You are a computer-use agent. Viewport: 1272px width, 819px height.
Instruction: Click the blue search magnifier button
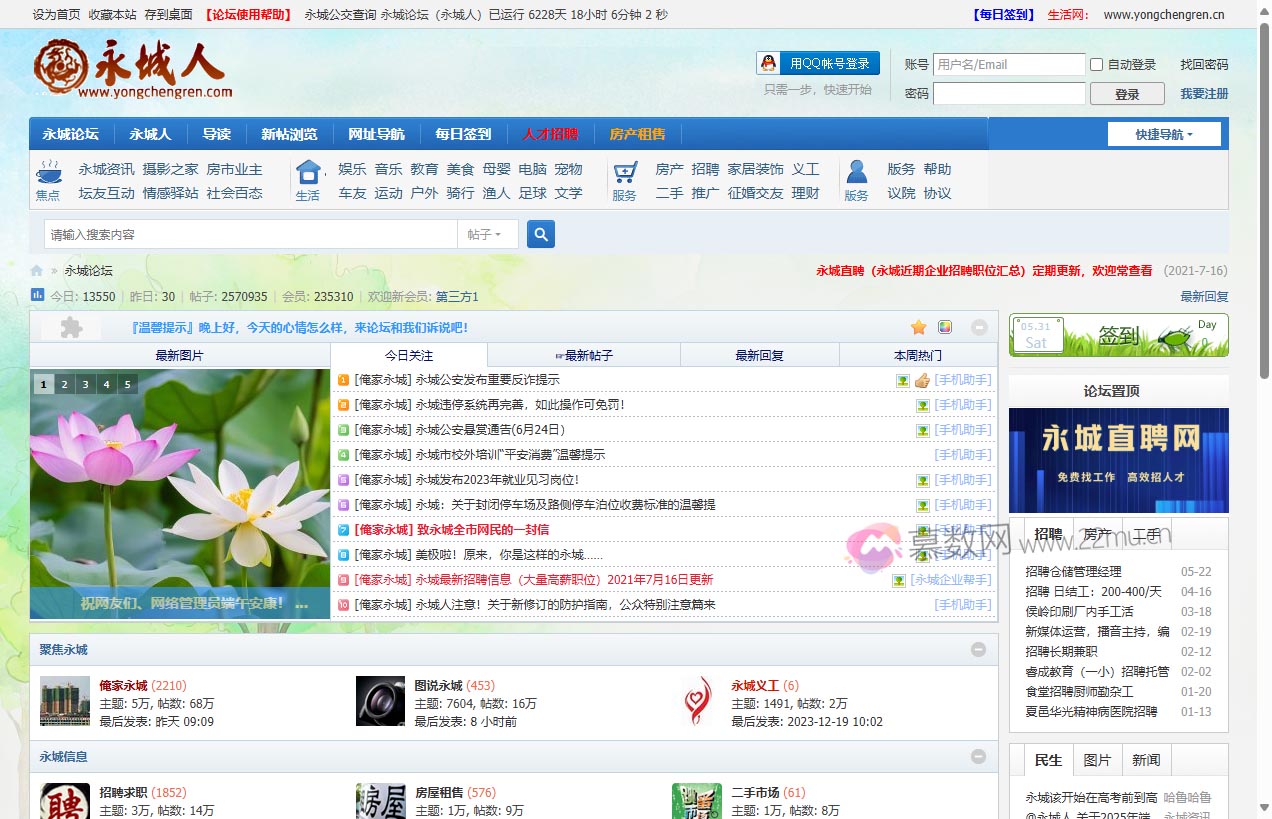540,234
